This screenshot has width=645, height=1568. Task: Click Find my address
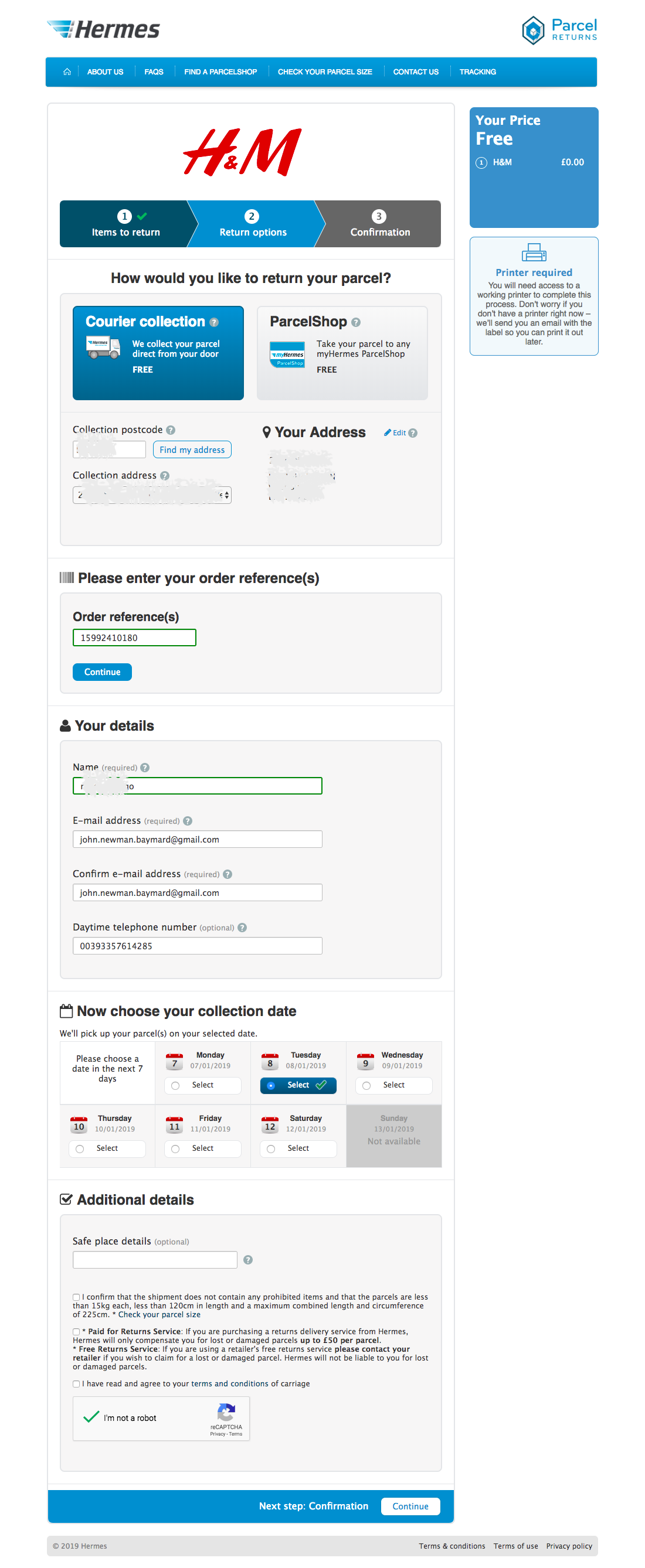192,449
